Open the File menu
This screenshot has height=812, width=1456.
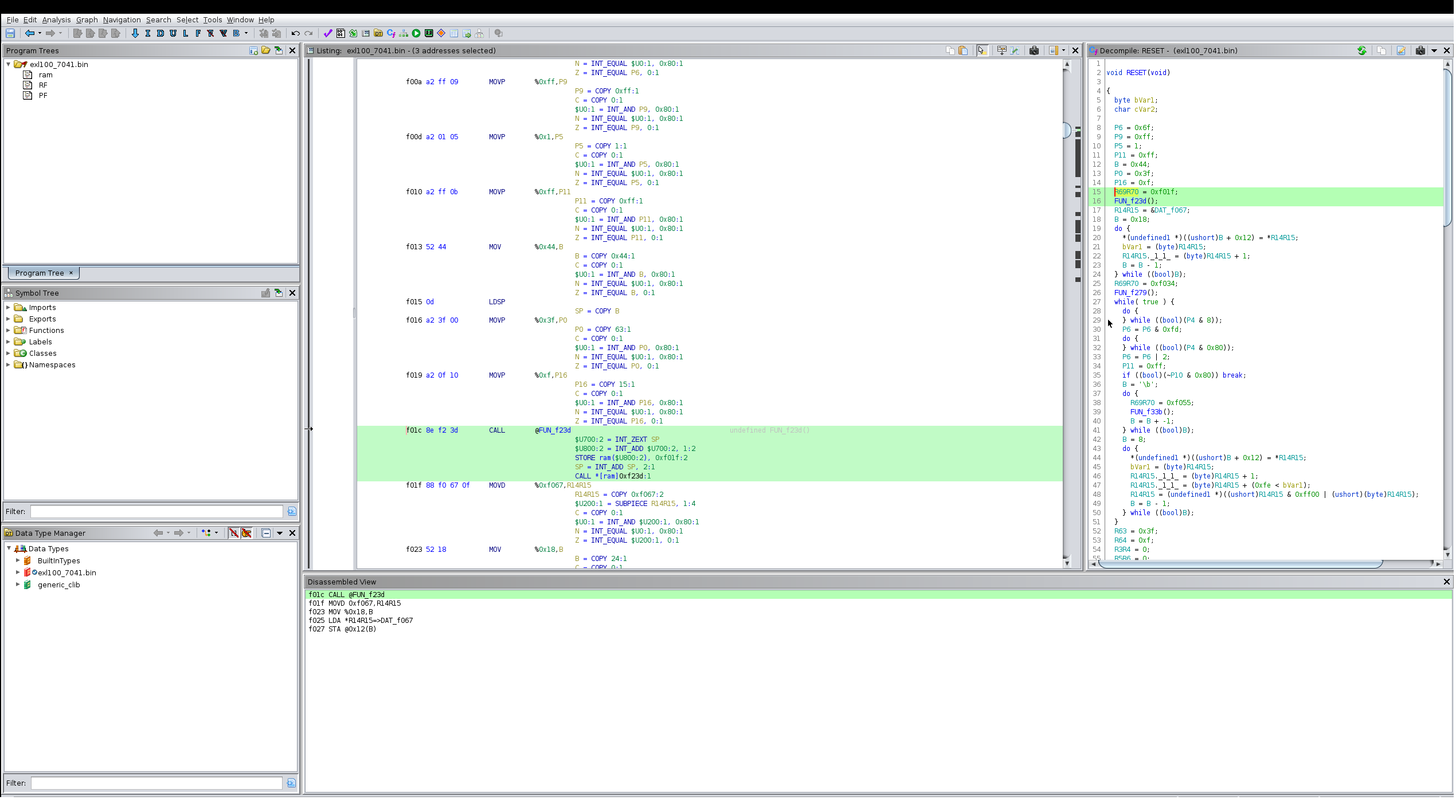tap(13, 19)
